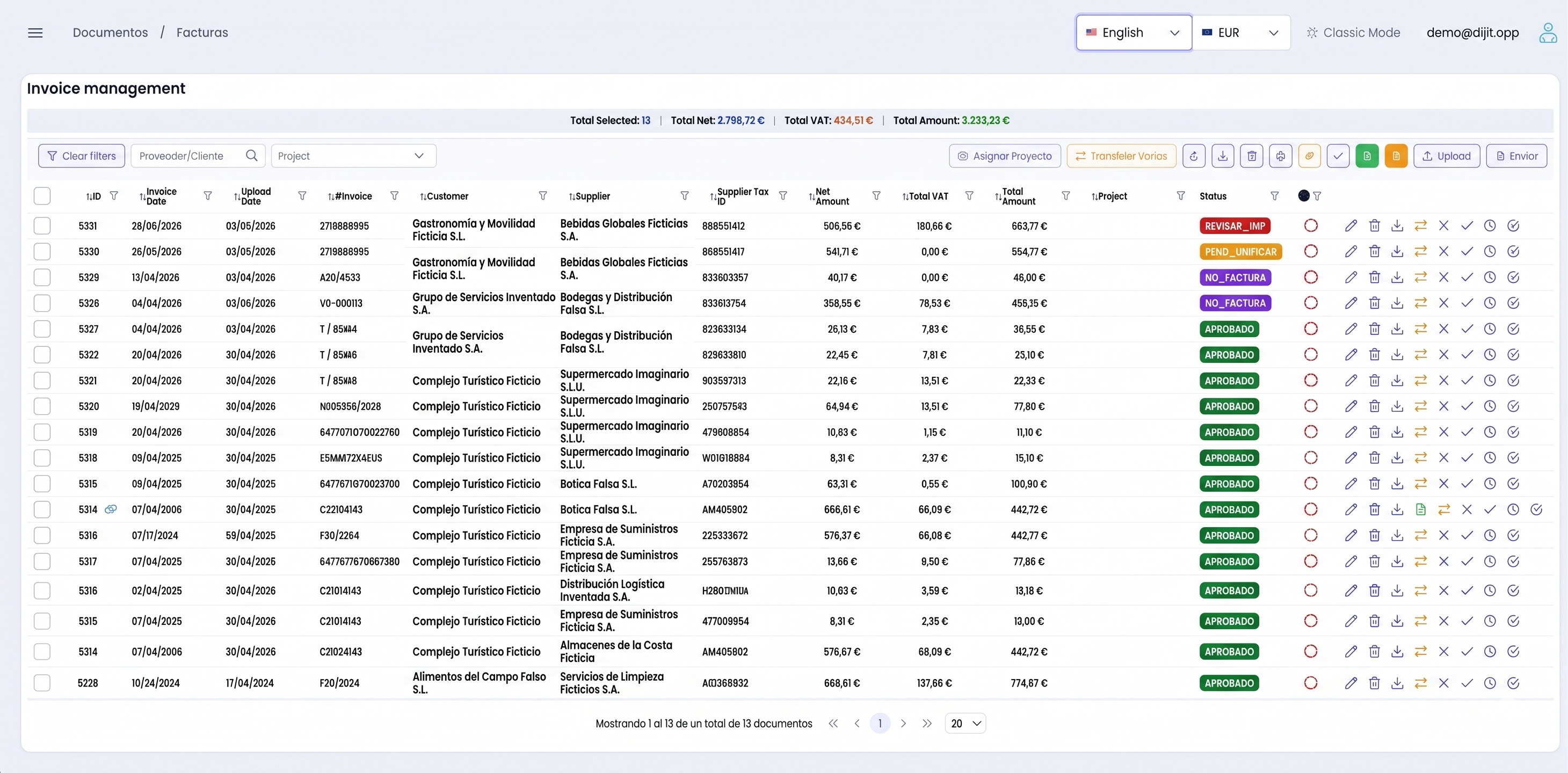Go to the Documentos breadcrumb
This screenshot has width=1568, height=773.
coord(110,33)
